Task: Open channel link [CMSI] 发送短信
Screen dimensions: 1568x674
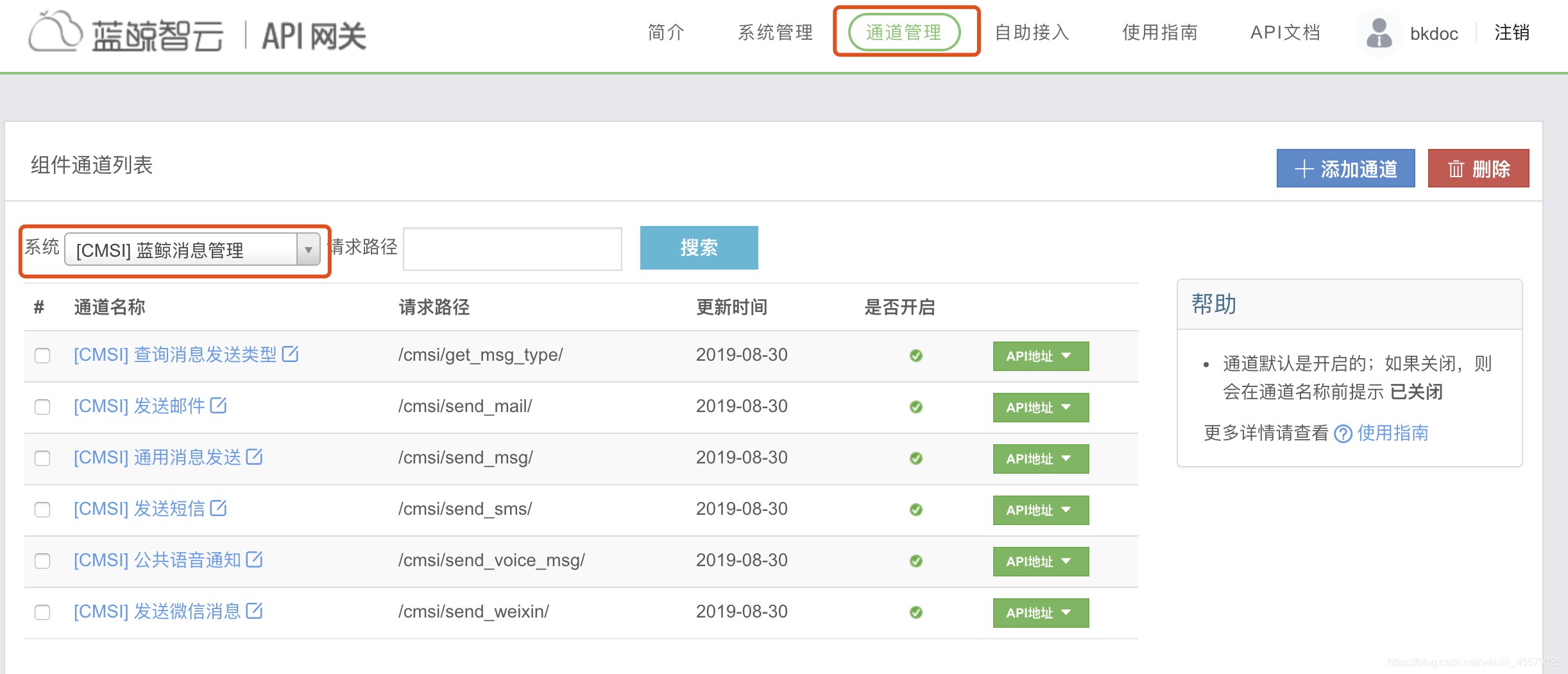Action: click(139, 508)
